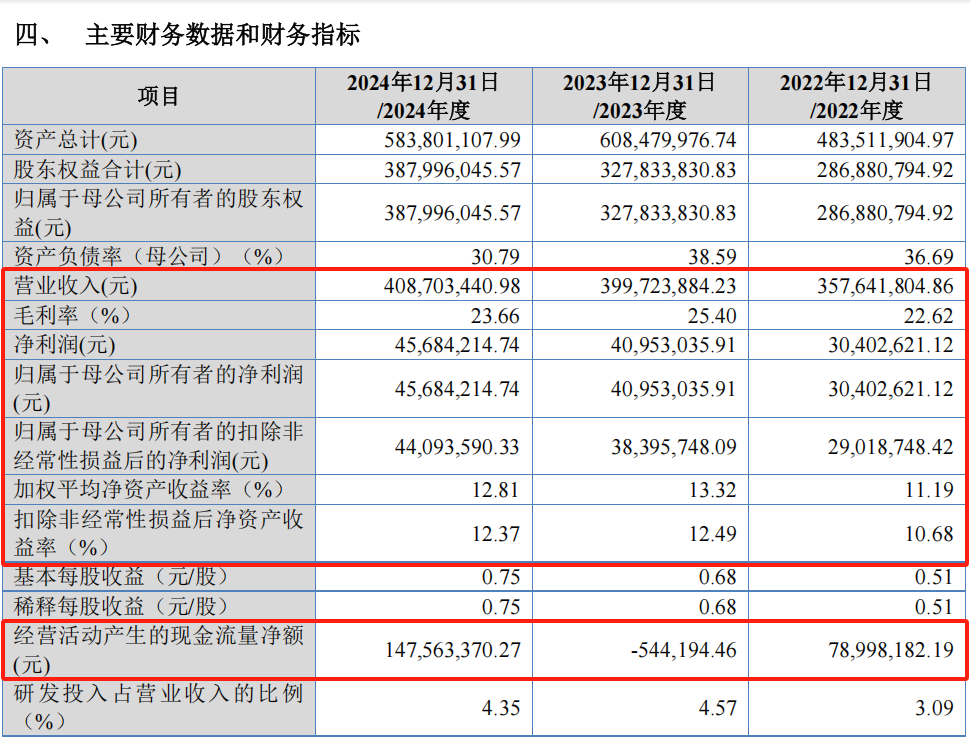The width and height of the screenshot is (970, 740).
Task: Select the revenue figure 408,703,440.98
Action: pyautogui.click(x=452, y=286)
